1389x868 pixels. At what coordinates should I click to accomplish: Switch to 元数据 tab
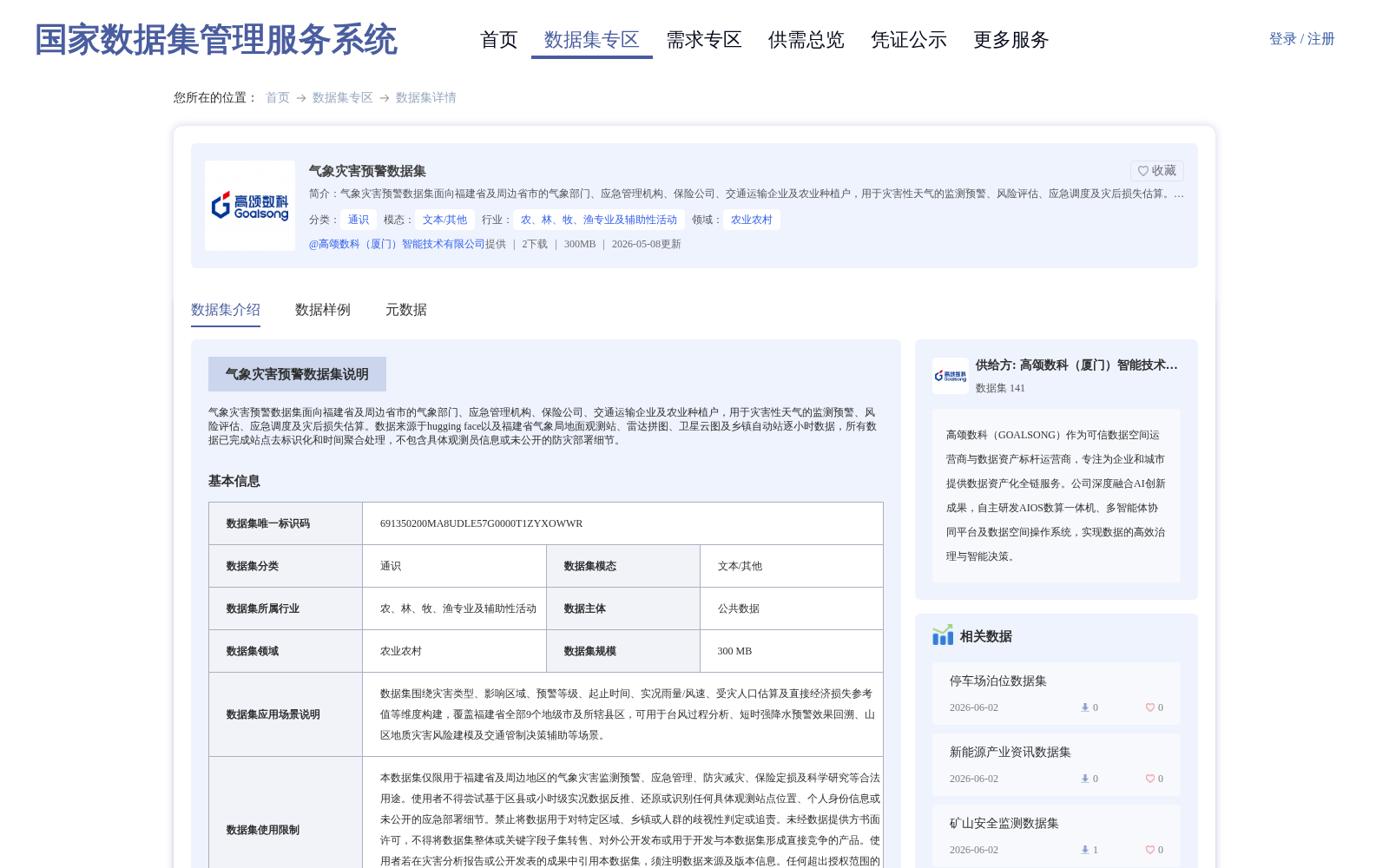[x=406, y=310]
